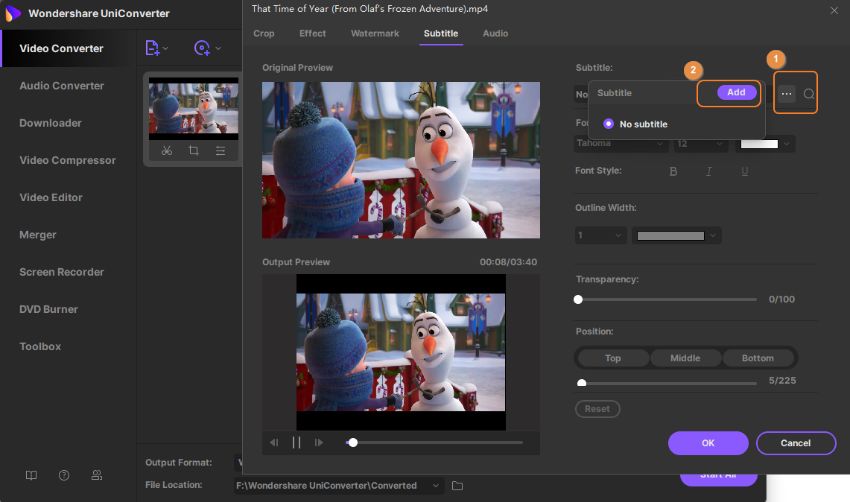Click the Load DVD disc icon
This screenshot has height=502, width=850.
(x=202, y=48)
